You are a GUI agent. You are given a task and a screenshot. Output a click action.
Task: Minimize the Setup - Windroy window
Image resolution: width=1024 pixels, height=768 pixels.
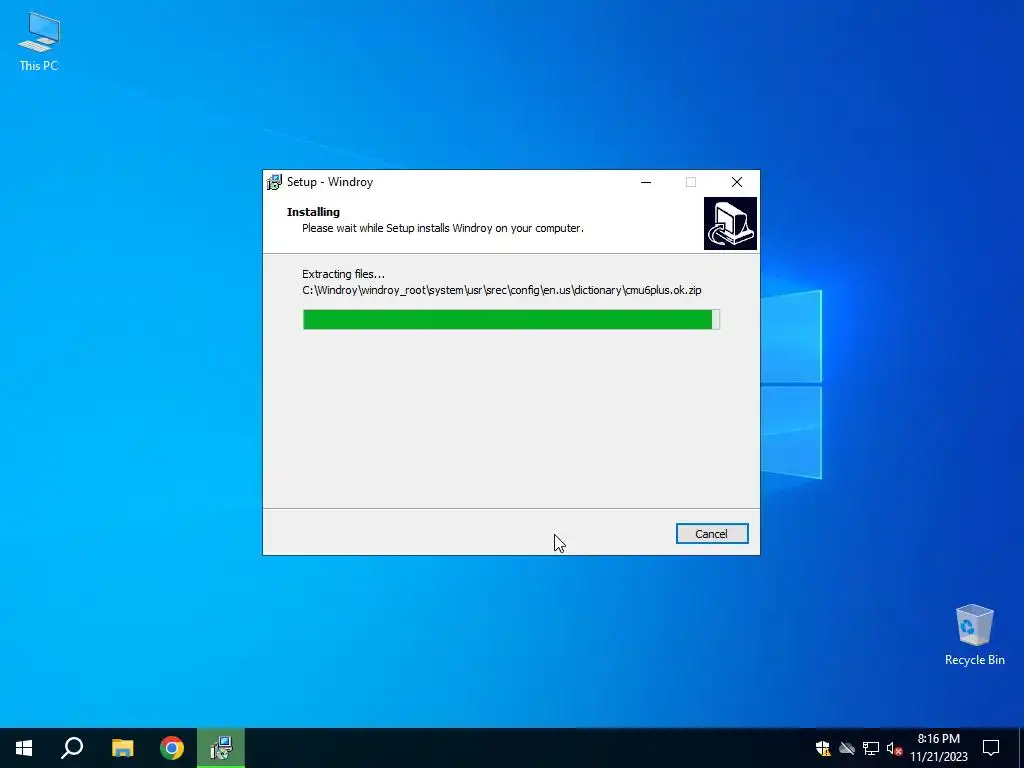point(646,182)
